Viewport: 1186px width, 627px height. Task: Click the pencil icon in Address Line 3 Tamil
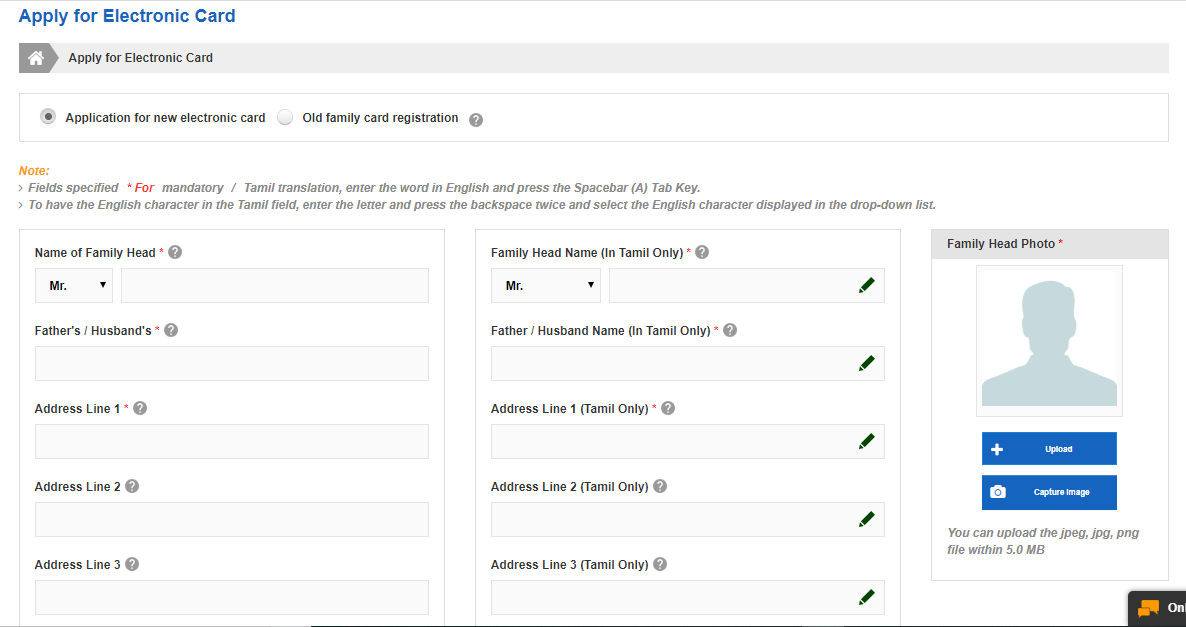[867, 596]
